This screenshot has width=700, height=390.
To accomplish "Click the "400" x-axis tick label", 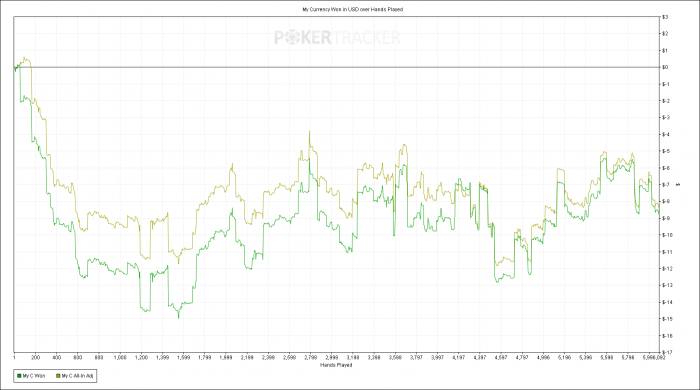I will click(x=57, y=357).
